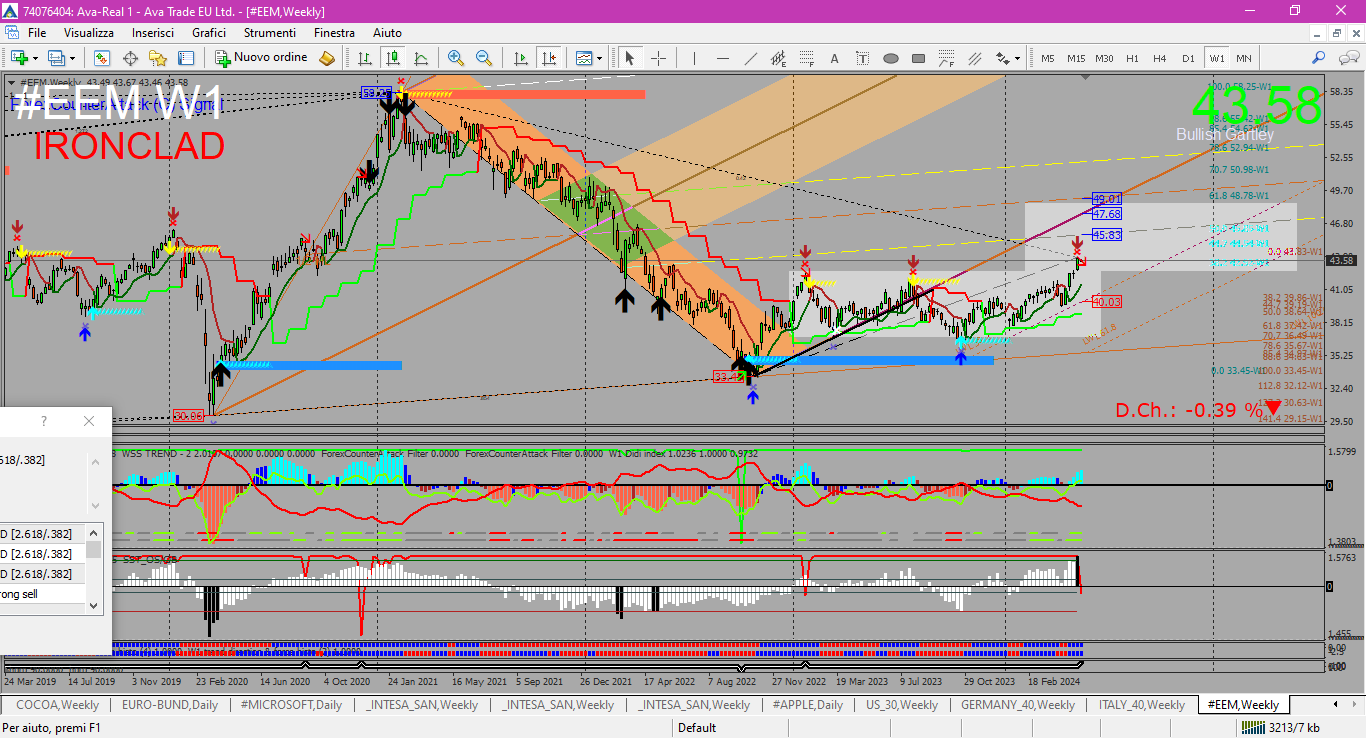Open the Finestra menu
The image size is (1366, 738).
(334, 33)
